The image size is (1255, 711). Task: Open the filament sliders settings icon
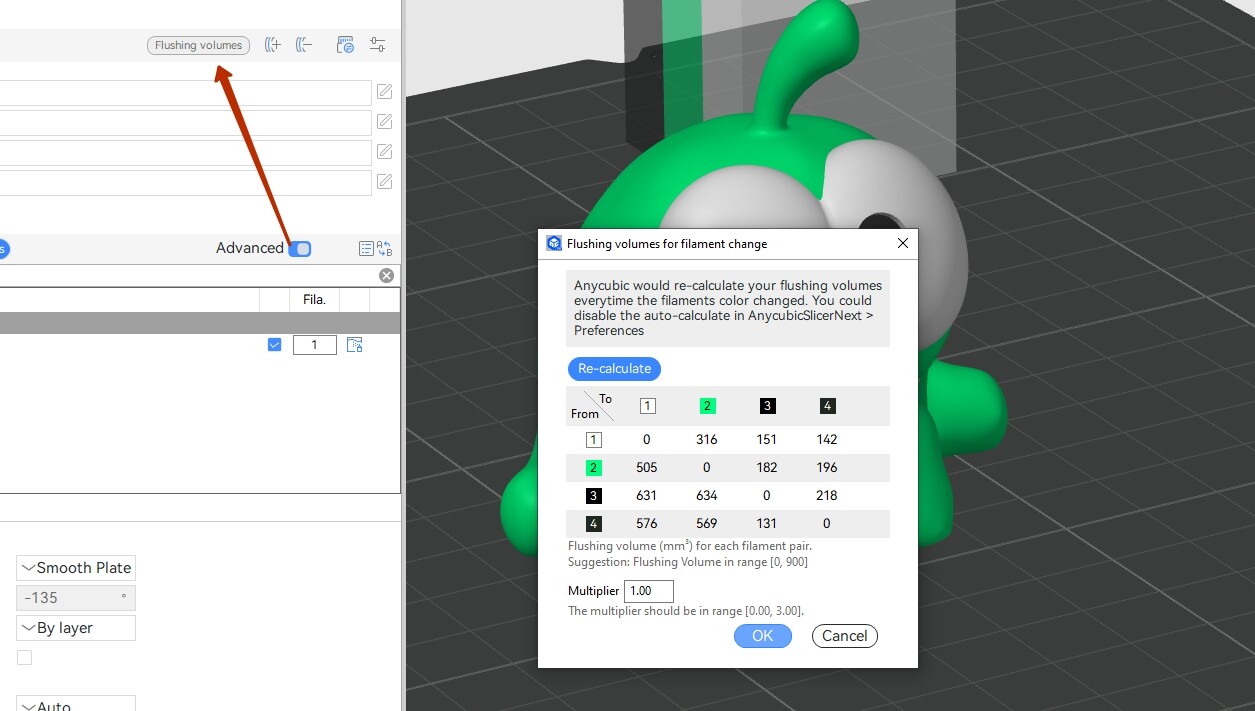(x=377, y=45)
